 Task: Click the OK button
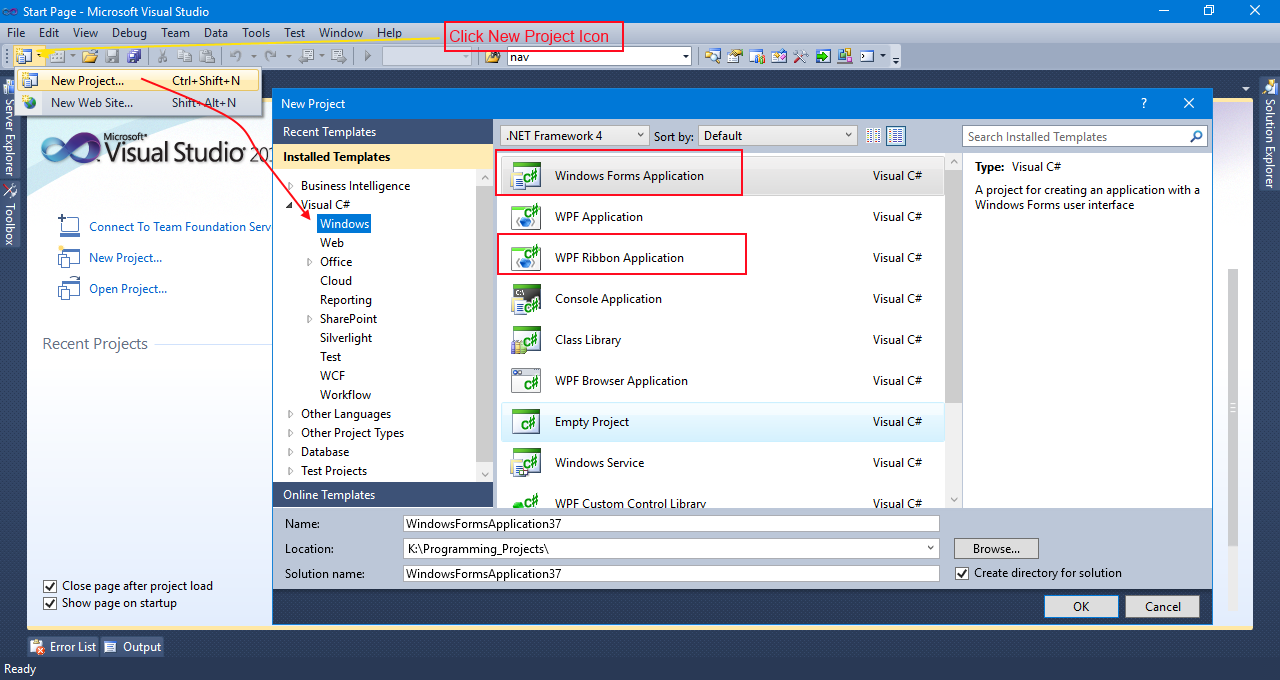point(1081,606)
